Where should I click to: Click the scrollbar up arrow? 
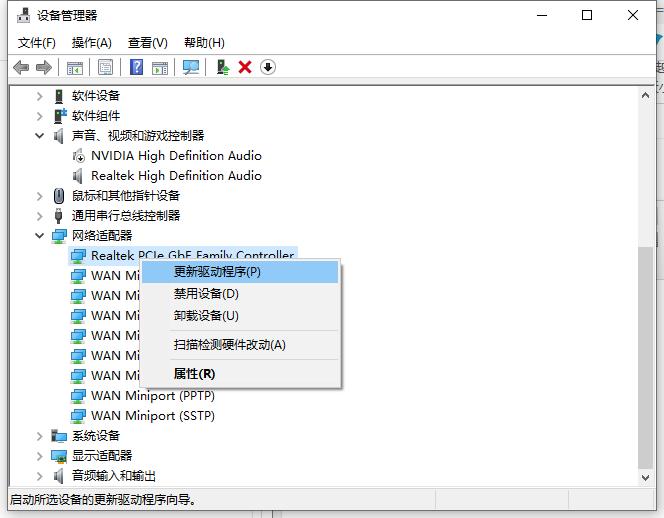pyautogui.click(x=645, y=95)
